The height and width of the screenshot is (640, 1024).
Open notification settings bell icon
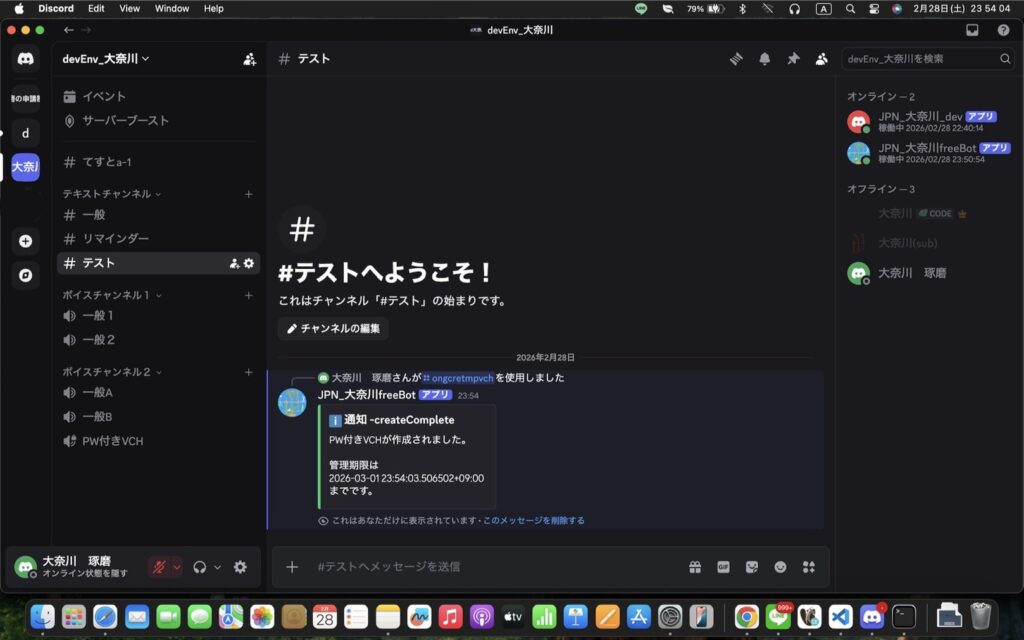tap(765, 59)
